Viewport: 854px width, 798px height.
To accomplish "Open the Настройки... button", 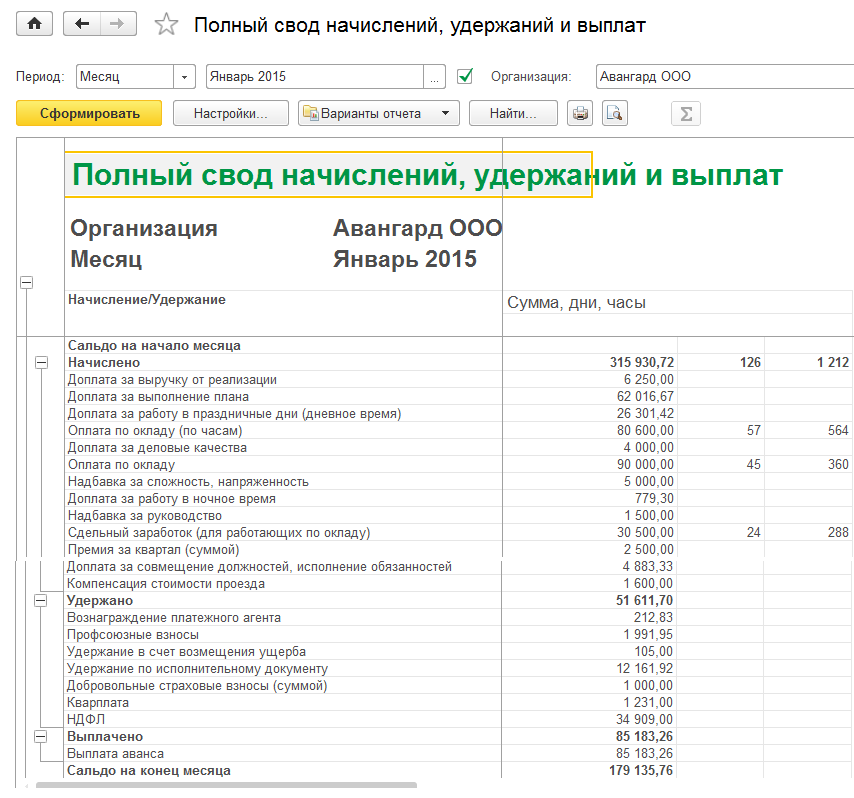I will tap(231, 113).
